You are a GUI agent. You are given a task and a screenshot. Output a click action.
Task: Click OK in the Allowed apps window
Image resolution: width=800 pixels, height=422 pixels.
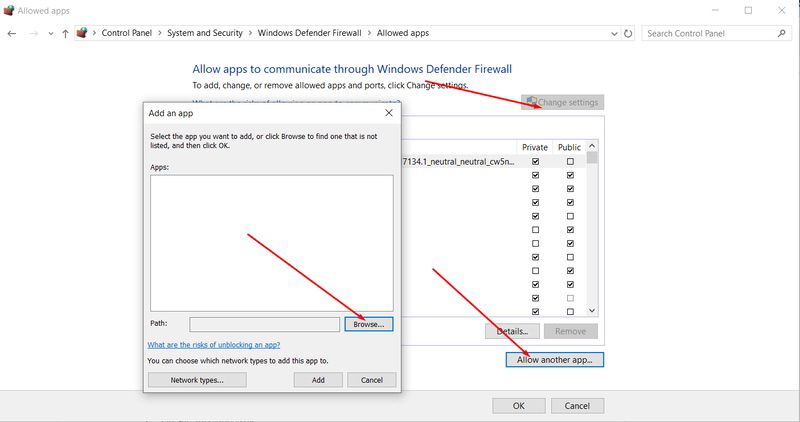(x=518, y=406)
